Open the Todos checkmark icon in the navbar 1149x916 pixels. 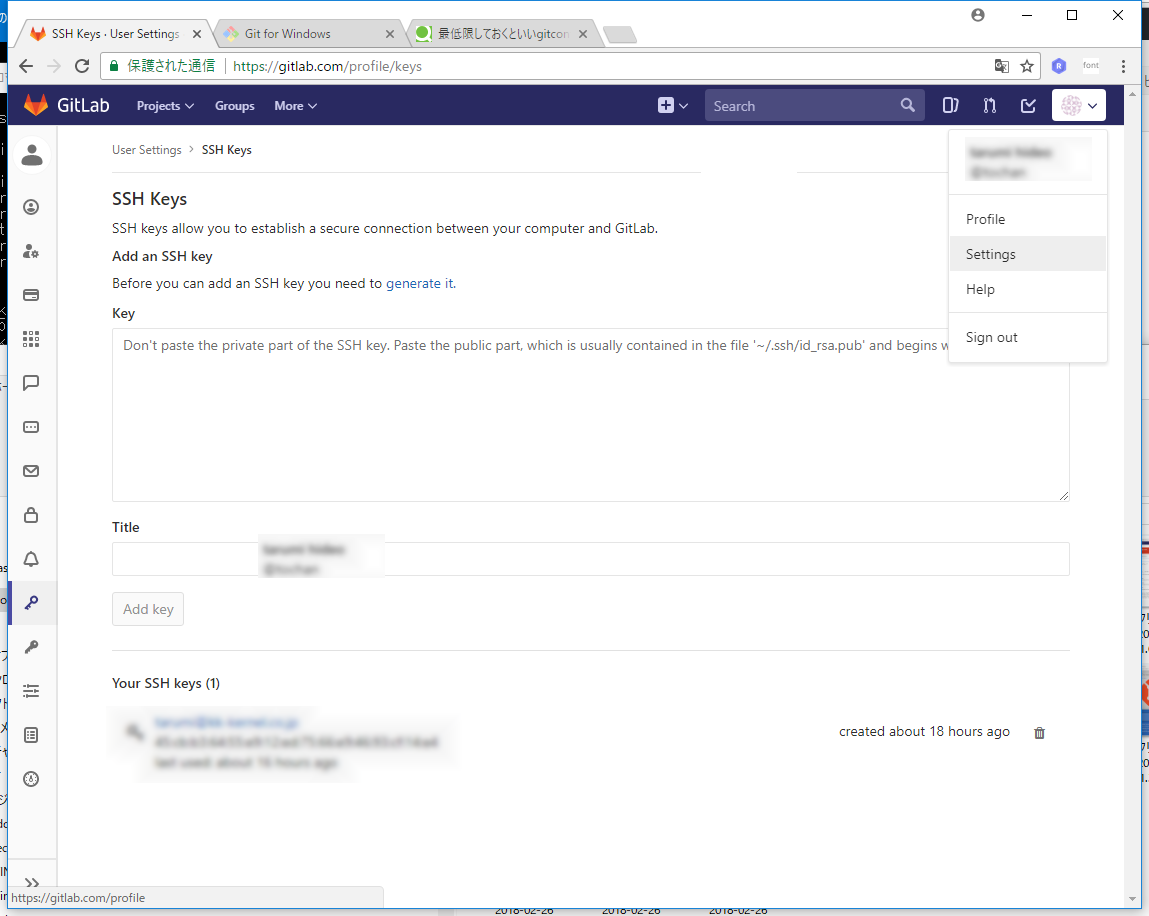(1028, 106)
